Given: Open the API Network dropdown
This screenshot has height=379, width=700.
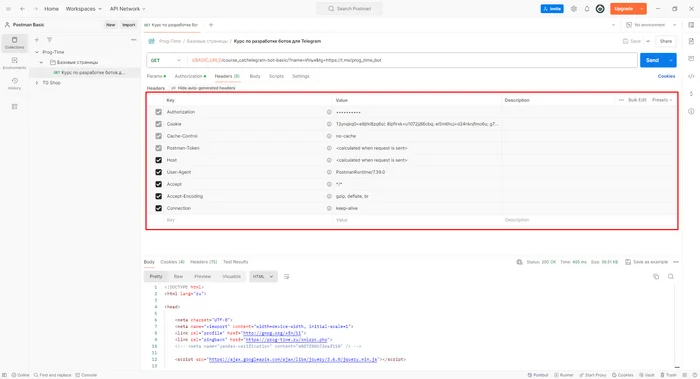Looking at the screenshot, I should (x=127, y=8).
